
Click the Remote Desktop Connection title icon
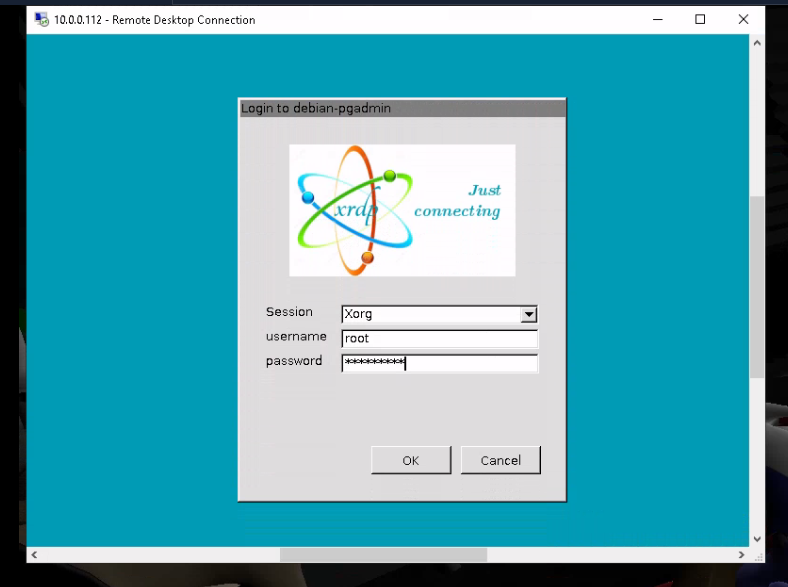[x=41, y=20]
